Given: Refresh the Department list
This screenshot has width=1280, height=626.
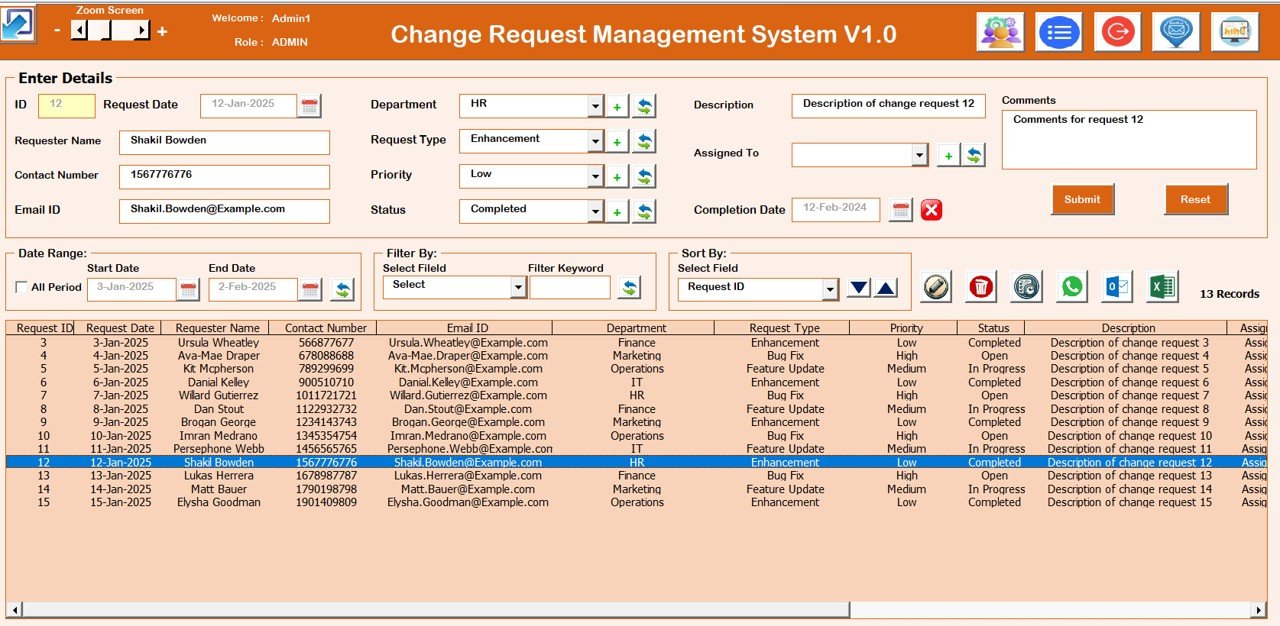Looking at the screenshot, I should pyautogui.click(x=644, y=107).
